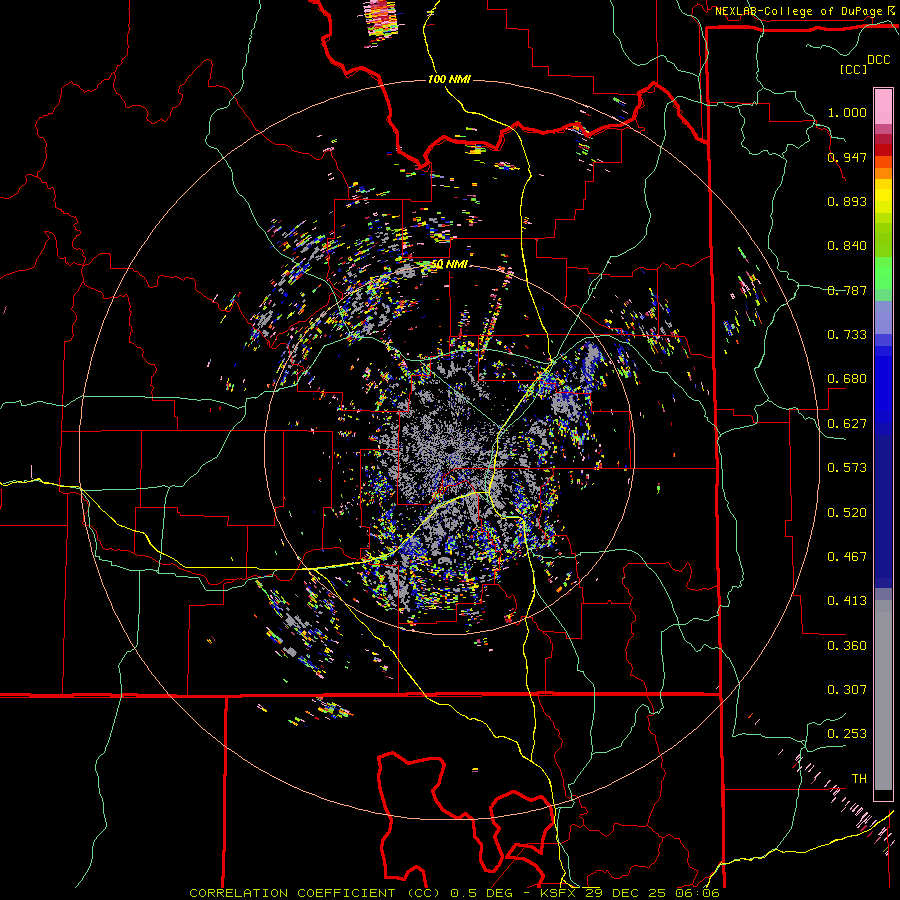Click the 0.893 legend value
Screen dimensions: 900x900
point(847,201)
